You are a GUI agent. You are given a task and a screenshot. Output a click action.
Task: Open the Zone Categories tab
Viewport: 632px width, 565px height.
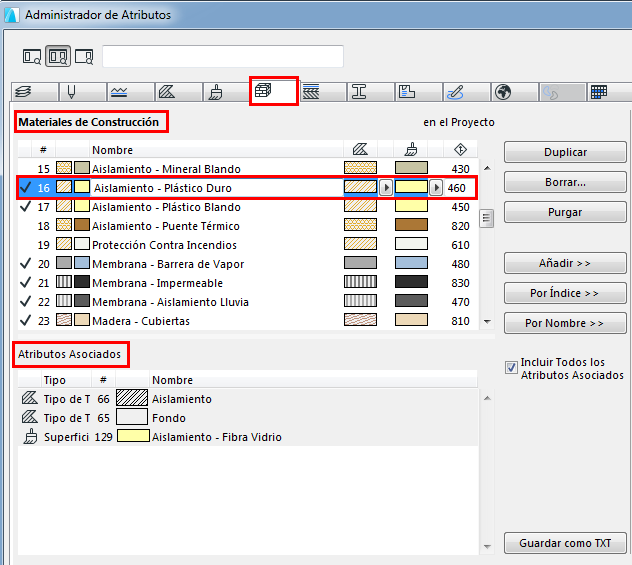click(x=418, y=92)
